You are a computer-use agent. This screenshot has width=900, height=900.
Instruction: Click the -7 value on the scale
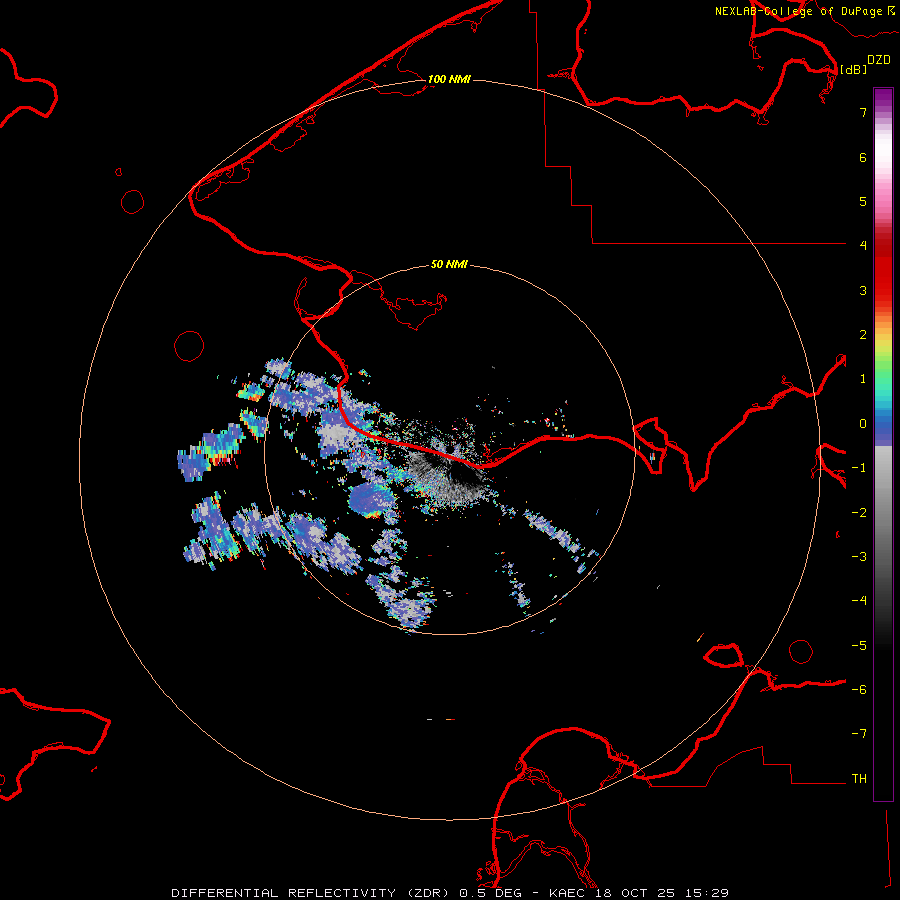[x=859, y=734]
